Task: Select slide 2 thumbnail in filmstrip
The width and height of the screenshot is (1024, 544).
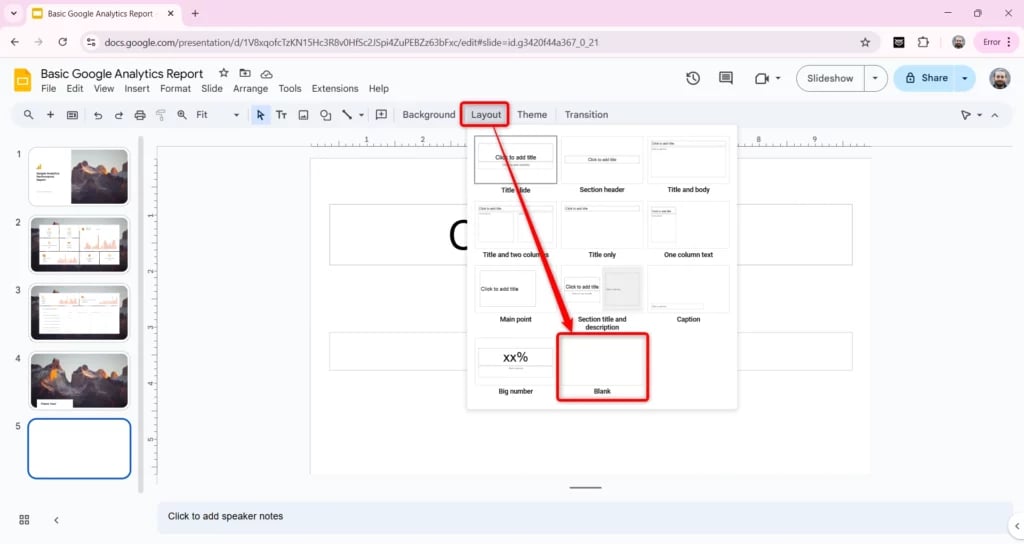Action: point(79,245)
